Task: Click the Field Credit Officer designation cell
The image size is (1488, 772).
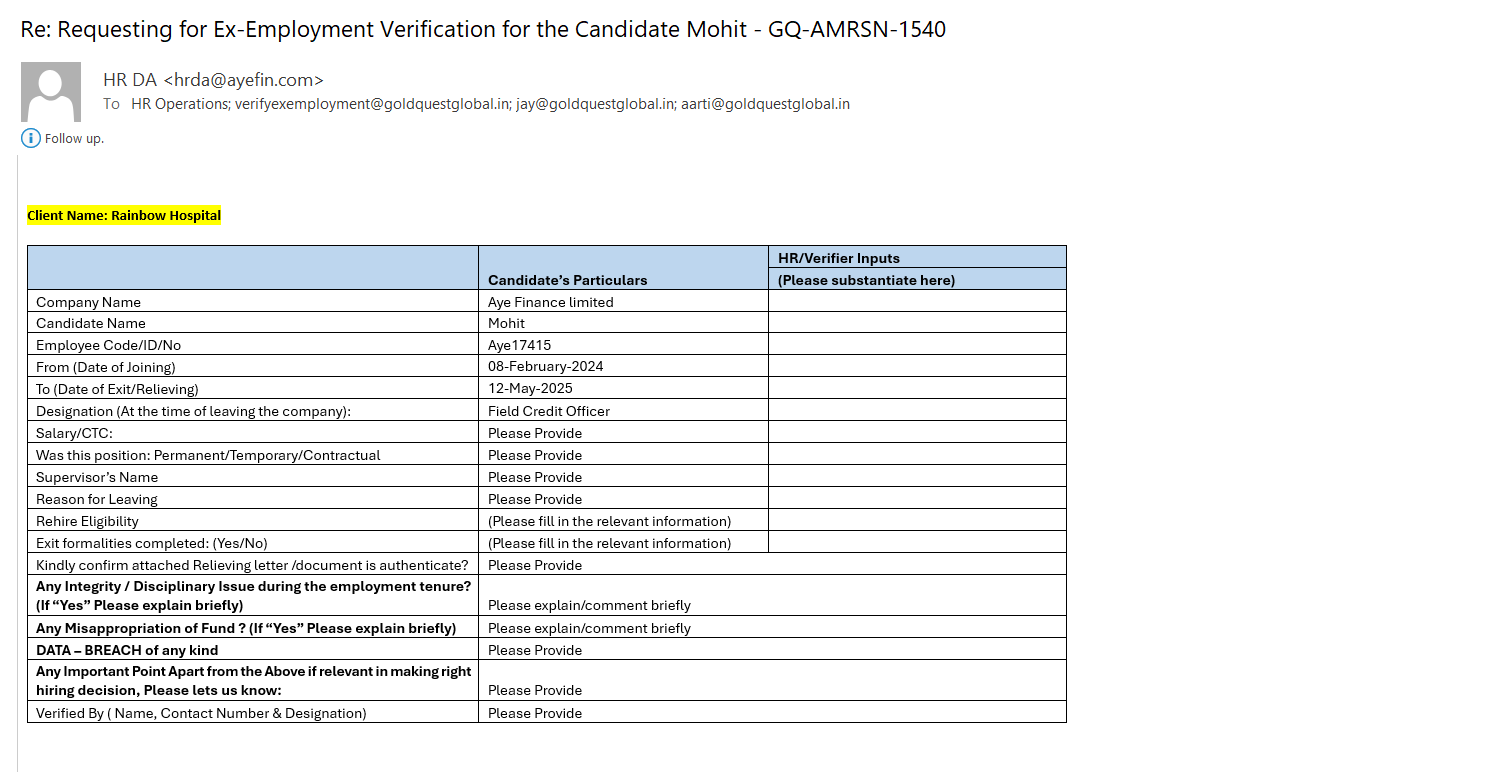Action: click(549, 411)
